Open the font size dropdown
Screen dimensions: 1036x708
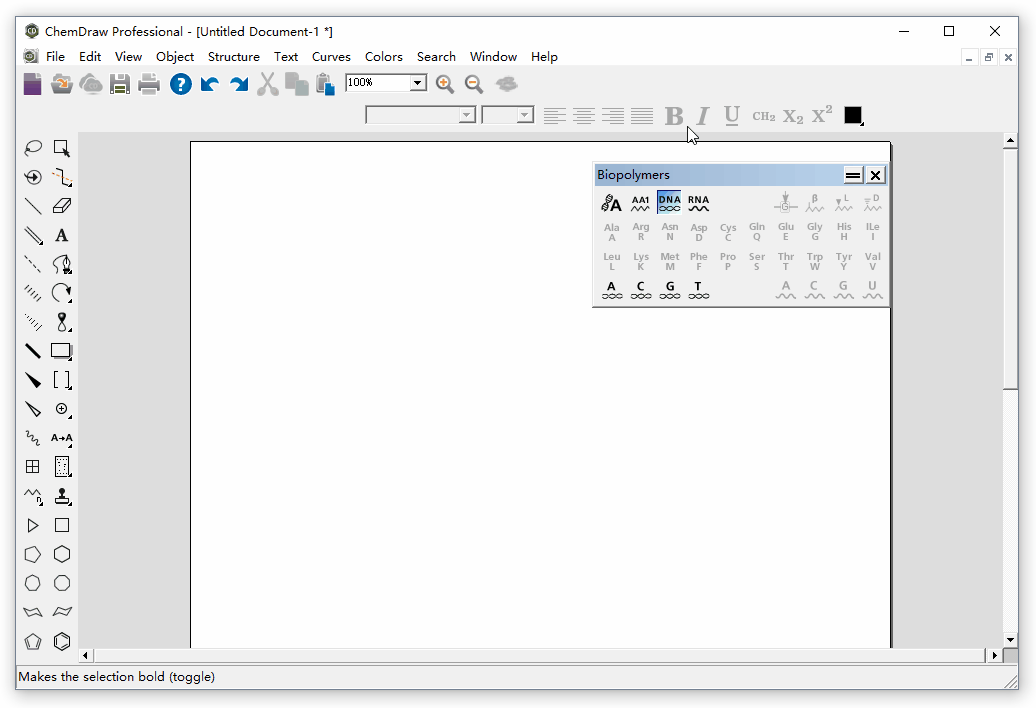coord(525,115)
